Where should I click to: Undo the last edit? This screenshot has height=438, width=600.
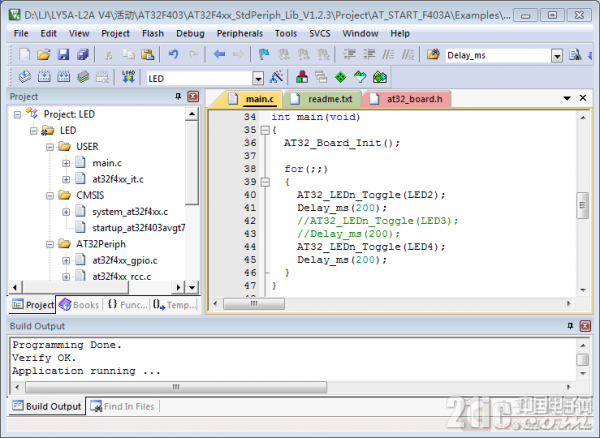[x=173, y=55]
